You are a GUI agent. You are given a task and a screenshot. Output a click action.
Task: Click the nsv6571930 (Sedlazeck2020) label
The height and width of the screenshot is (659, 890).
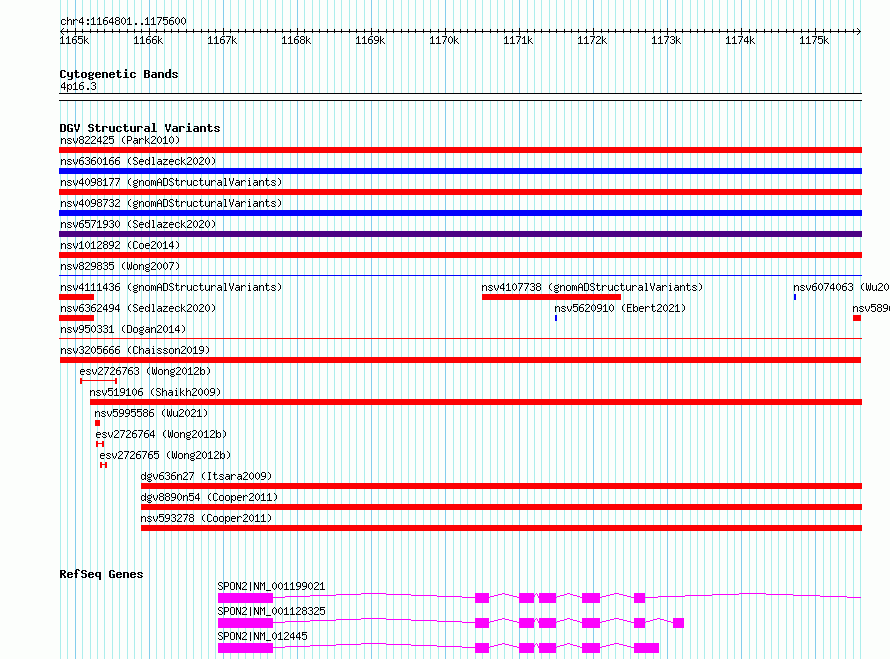coord(138,224)
